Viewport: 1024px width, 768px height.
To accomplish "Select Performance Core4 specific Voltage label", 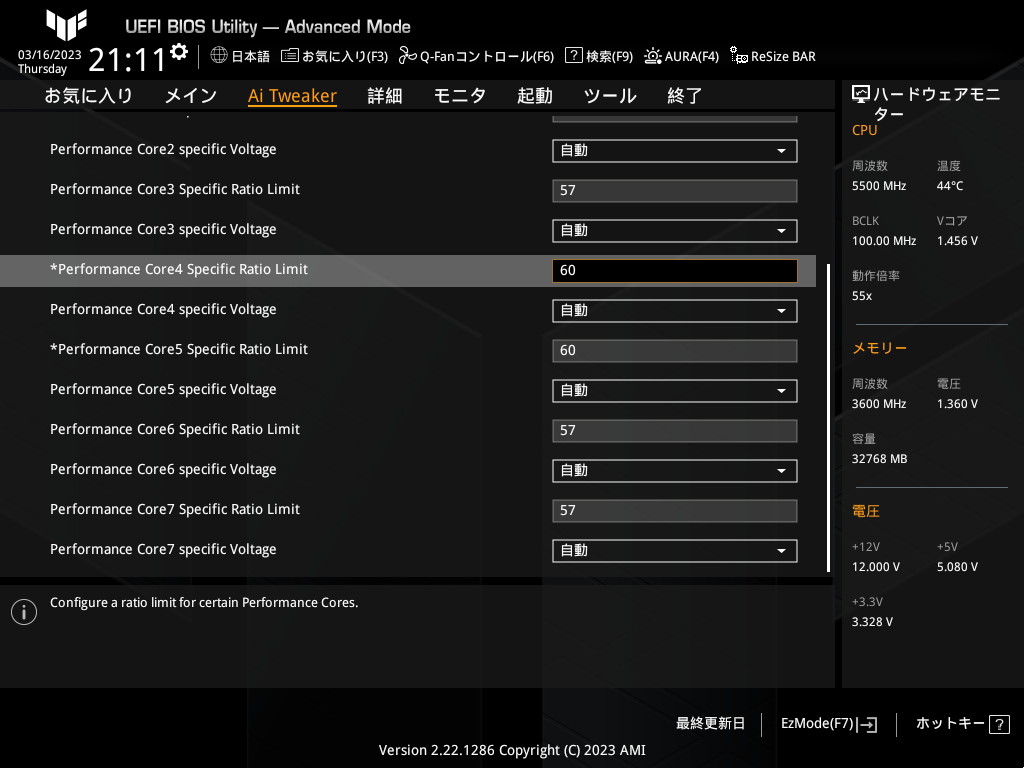I will [x=163, y=310].
